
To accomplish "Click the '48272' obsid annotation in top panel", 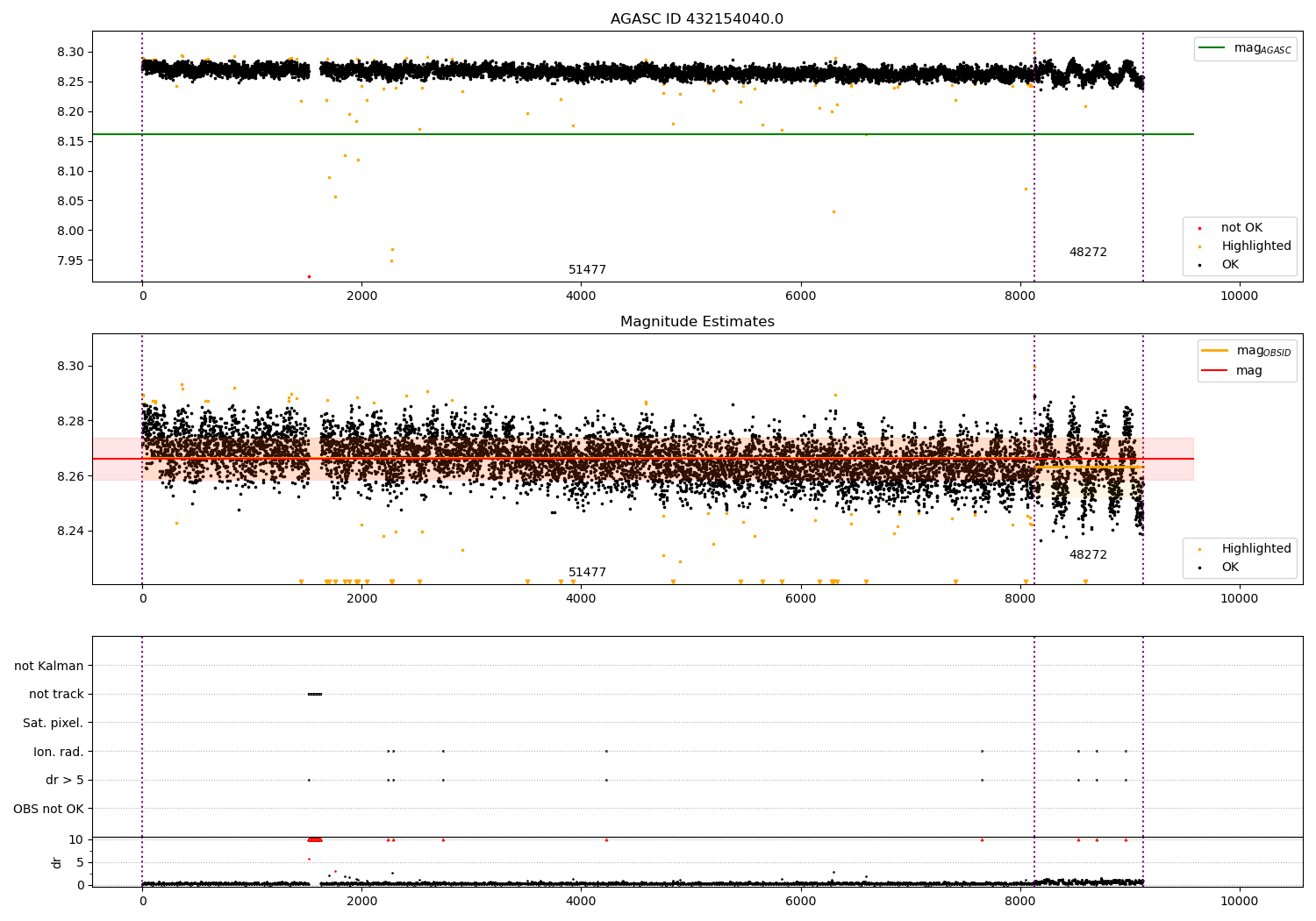I will click(x=1088, y=253).
